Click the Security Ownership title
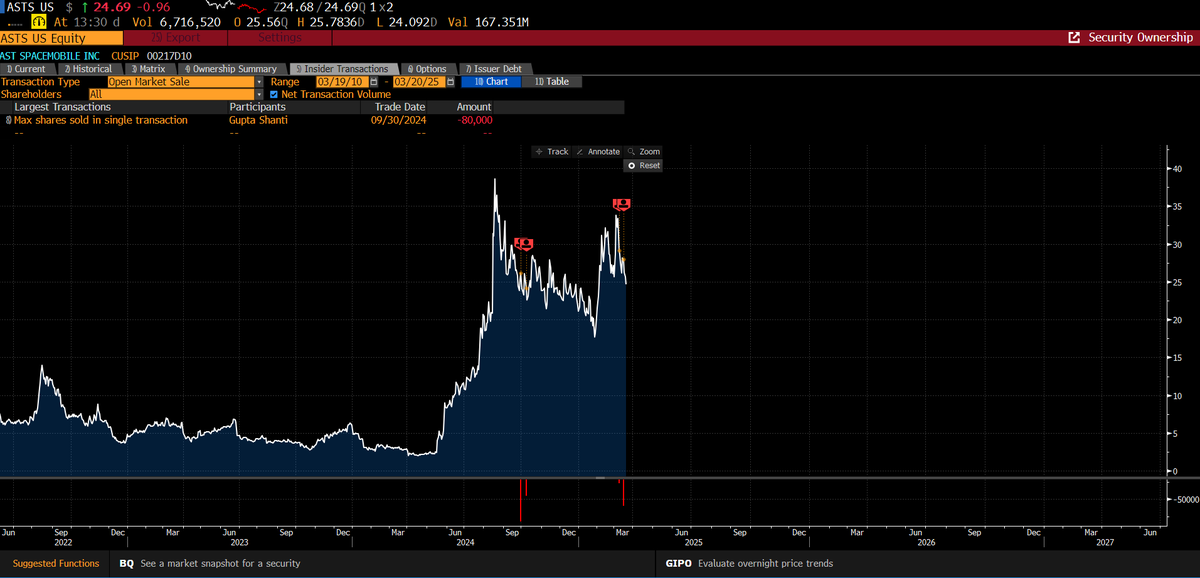Image resolution: width=1200 pixels, height=578 pixels. point(1139,38)
